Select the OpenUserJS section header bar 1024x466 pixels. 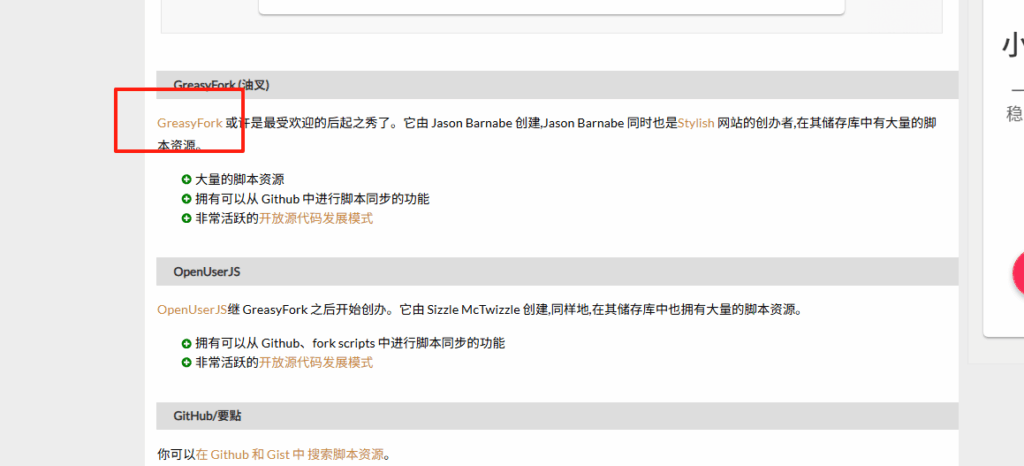click(x=207, y=271)
